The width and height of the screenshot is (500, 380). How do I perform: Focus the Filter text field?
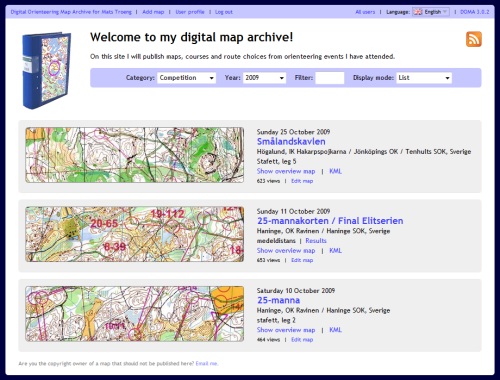[330, 78]
